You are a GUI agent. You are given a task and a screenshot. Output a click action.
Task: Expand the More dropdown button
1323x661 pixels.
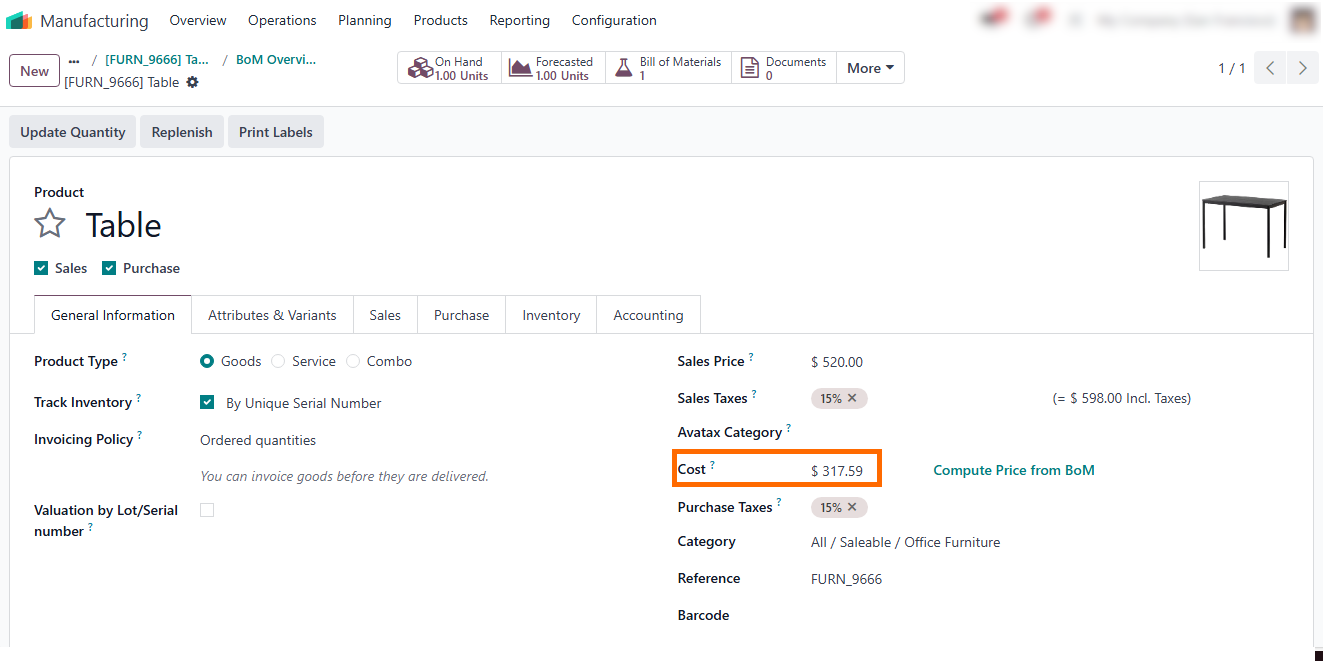point(870,68)
